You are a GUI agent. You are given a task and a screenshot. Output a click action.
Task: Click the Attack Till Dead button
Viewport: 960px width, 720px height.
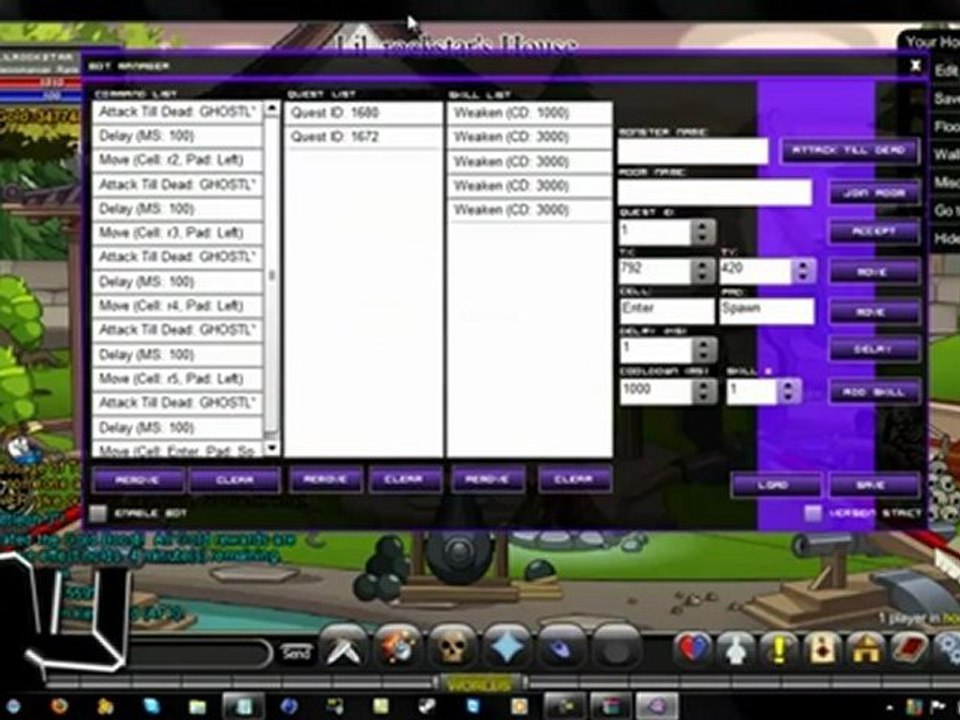coord(850,150)
